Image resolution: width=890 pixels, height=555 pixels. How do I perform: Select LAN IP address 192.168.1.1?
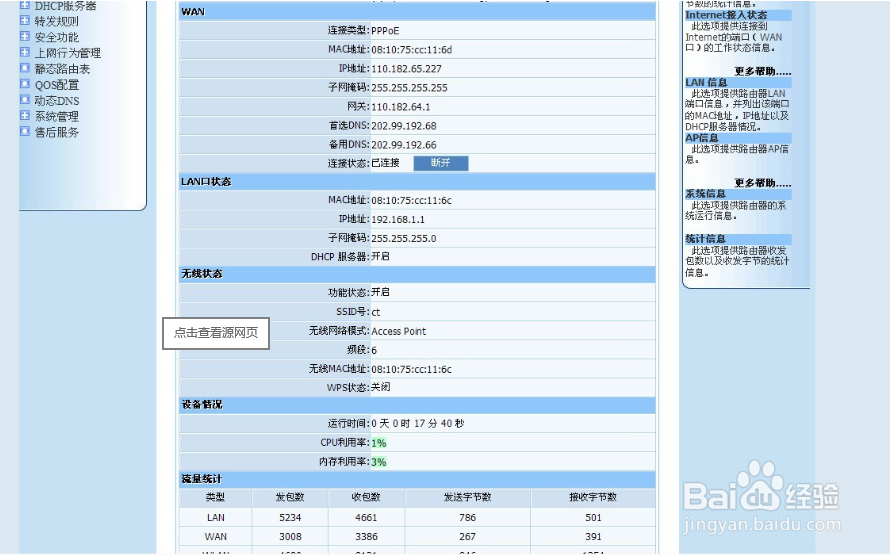point(398,220)
